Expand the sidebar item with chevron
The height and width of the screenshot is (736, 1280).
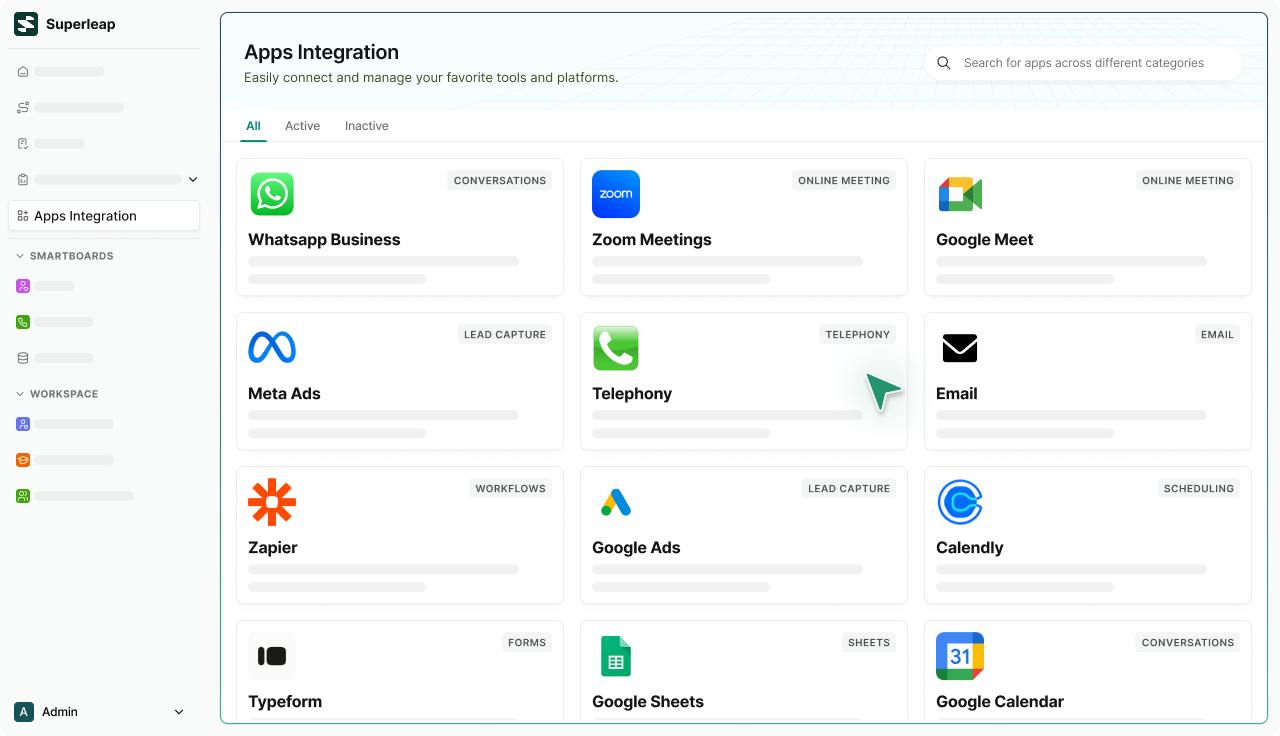pos(193,180)
